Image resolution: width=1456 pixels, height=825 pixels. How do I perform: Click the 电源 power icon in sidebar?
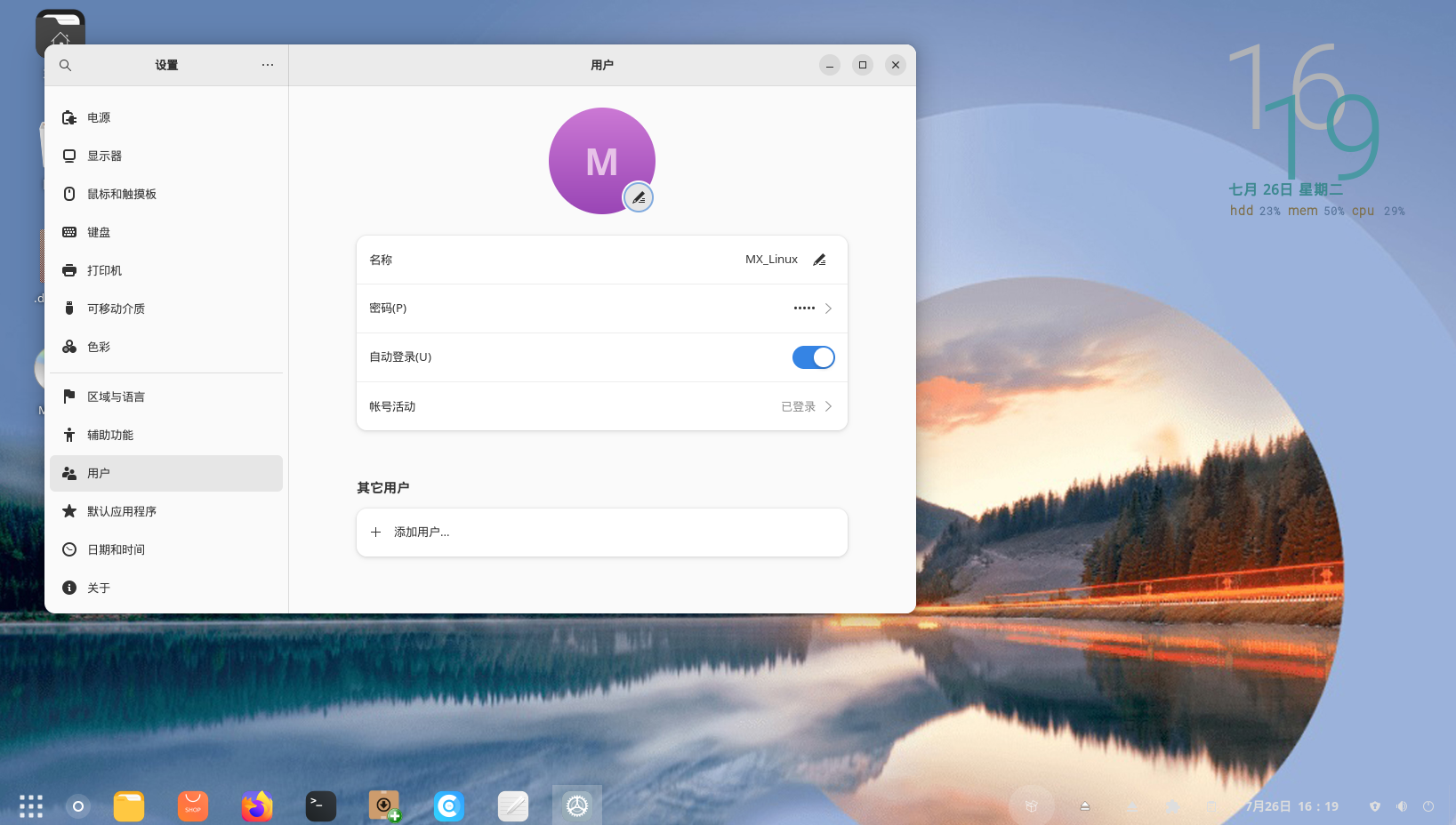click(x=69, y=117)
